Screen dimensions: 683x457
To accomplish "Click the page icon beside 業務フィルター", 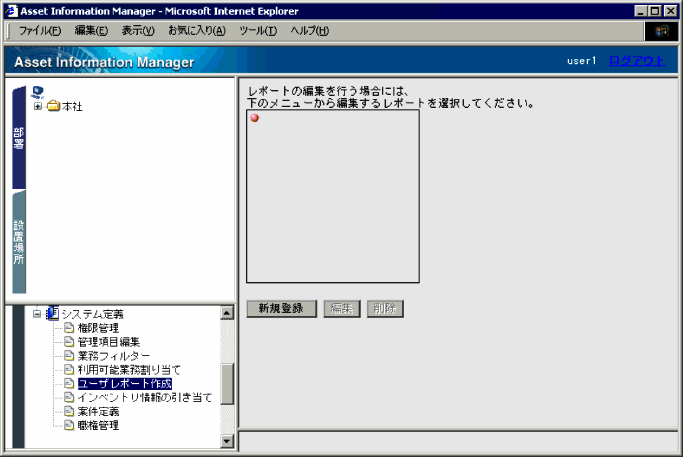I will pos(69,355).
